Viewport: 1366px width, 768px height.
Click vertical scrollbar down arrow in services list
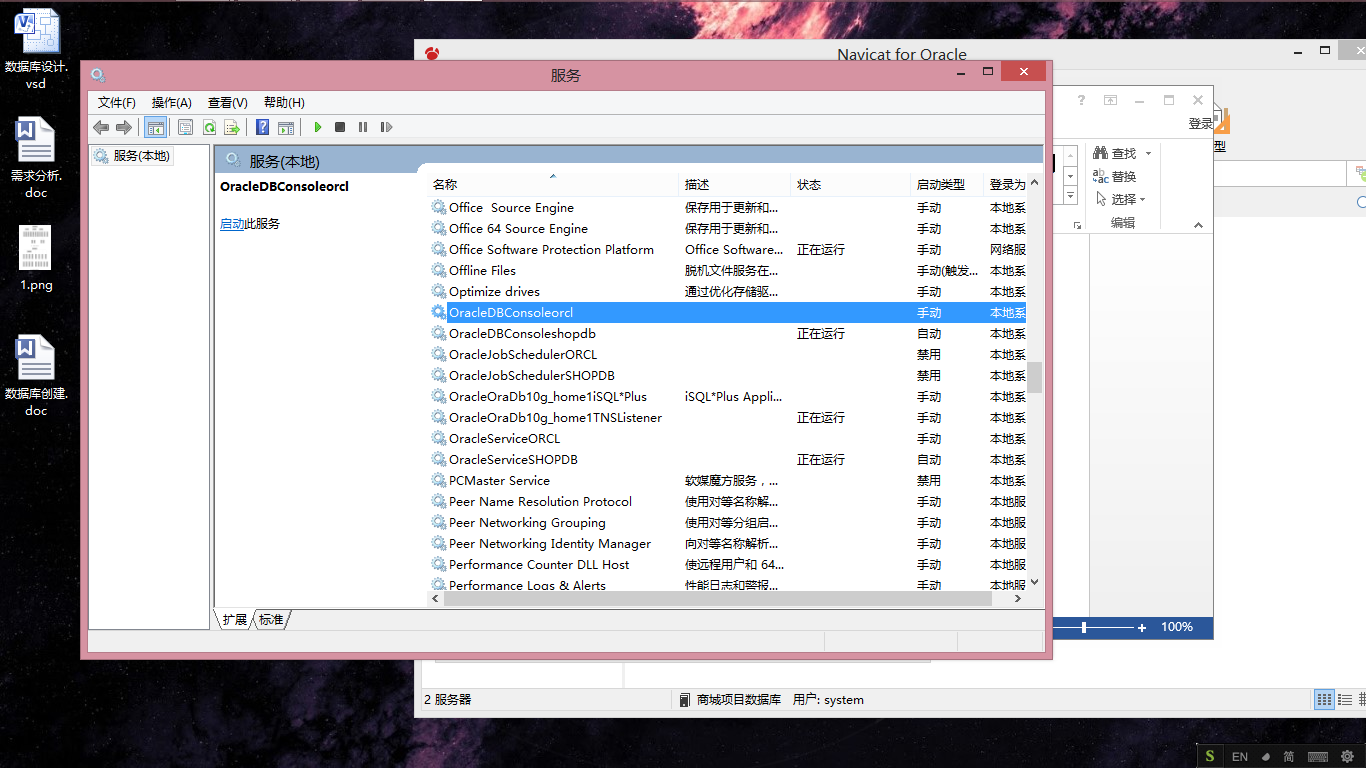[1035, 582]
